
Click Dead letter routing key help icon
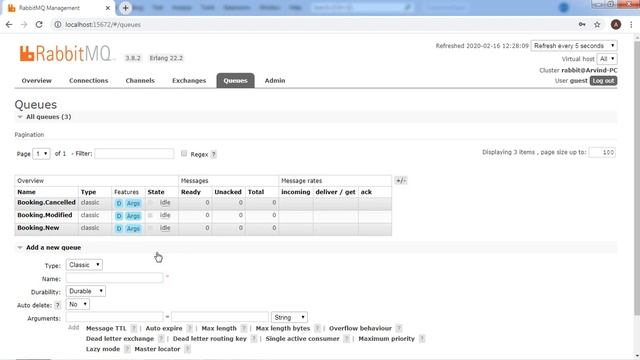(253, 339)
